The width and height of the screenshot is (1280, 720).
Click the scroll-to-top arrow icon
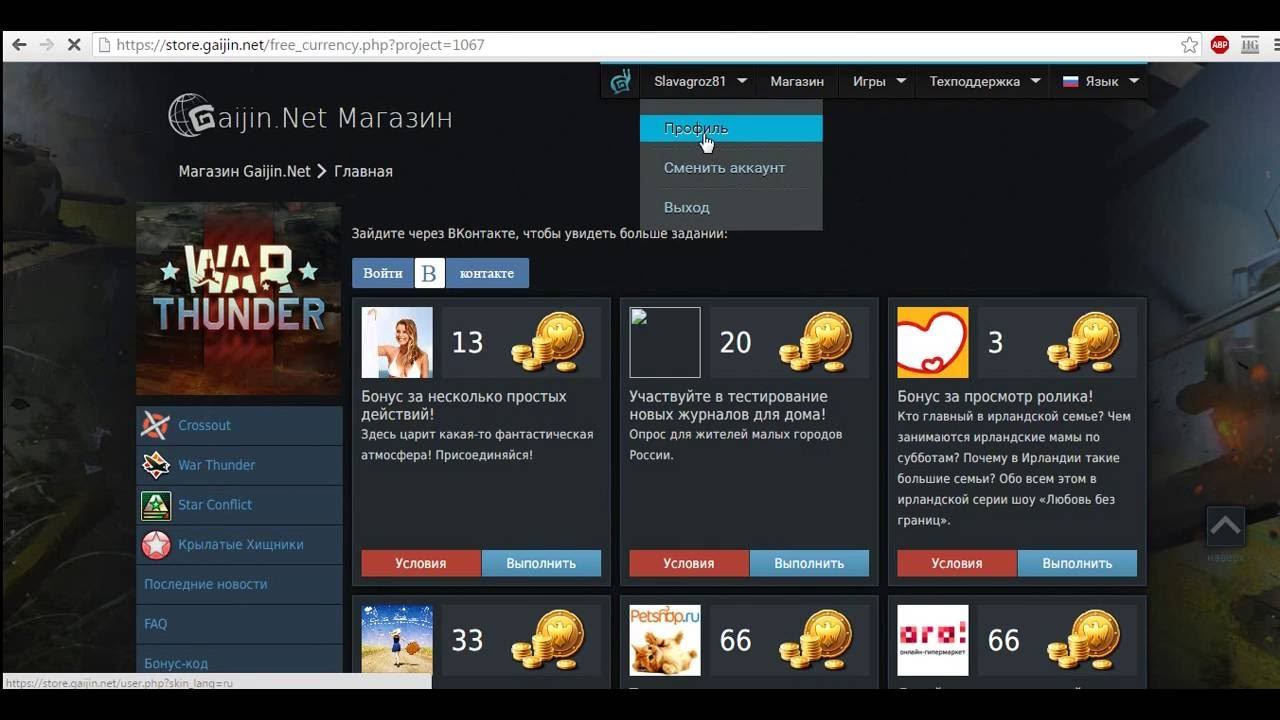point(1225,526)
